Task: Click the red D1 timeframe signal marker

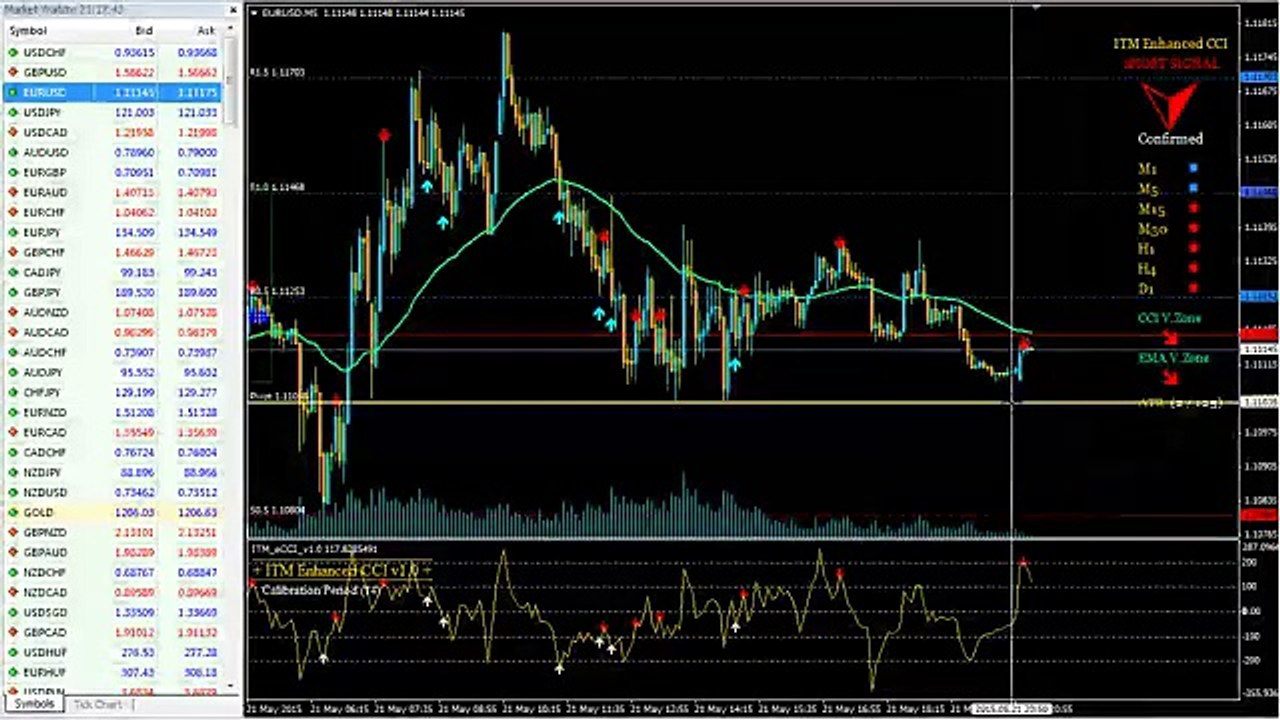Action: pyautogui.click(x=1193, y=288)
